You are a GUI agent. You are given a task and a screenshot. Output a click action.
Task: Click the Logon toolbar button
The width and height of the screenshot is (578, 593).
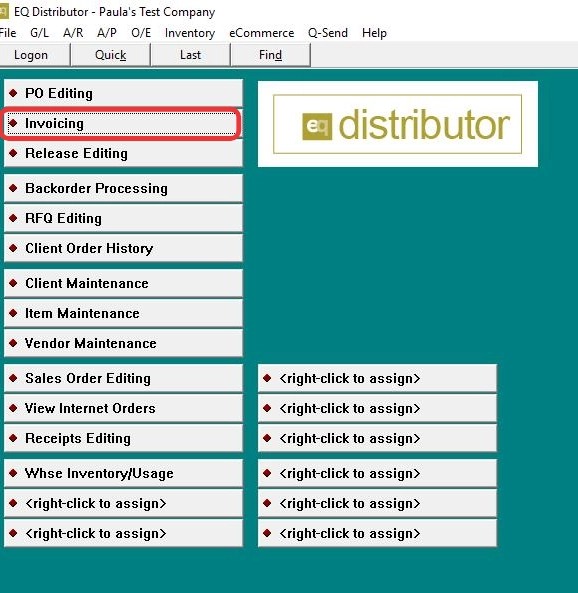34,55
